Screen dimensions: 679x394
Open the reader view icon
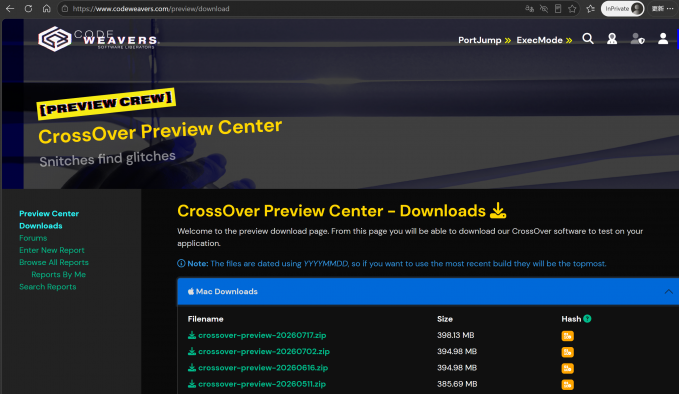click(x=558, y=9)
